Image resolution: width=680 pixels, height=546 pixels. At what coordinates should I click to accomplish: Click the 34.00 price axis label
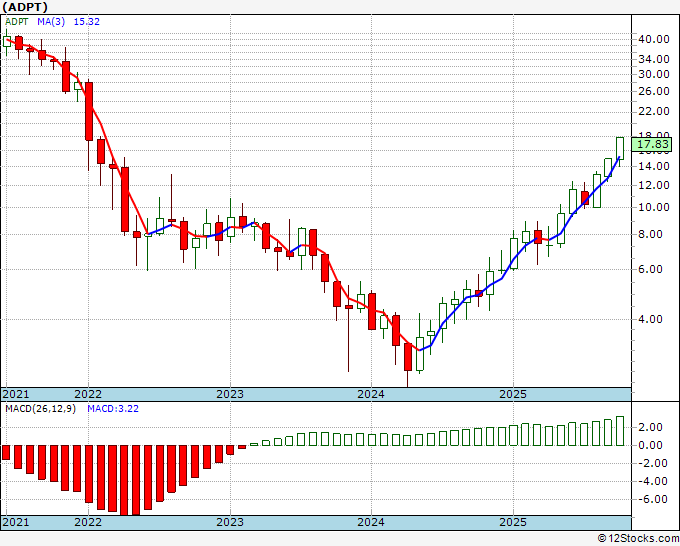tap(654, 59)
